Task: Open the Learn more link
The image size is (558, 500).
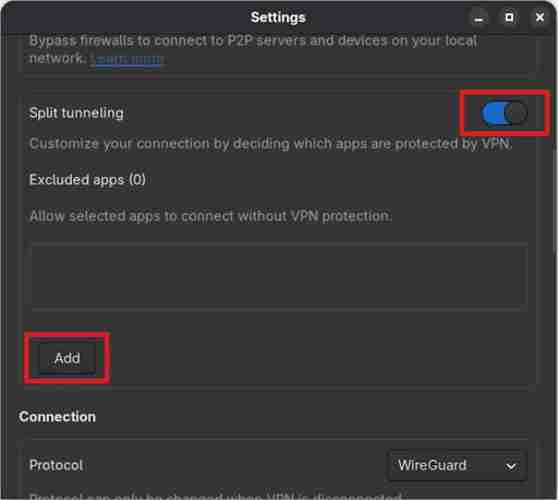Action: pos(127,59)
